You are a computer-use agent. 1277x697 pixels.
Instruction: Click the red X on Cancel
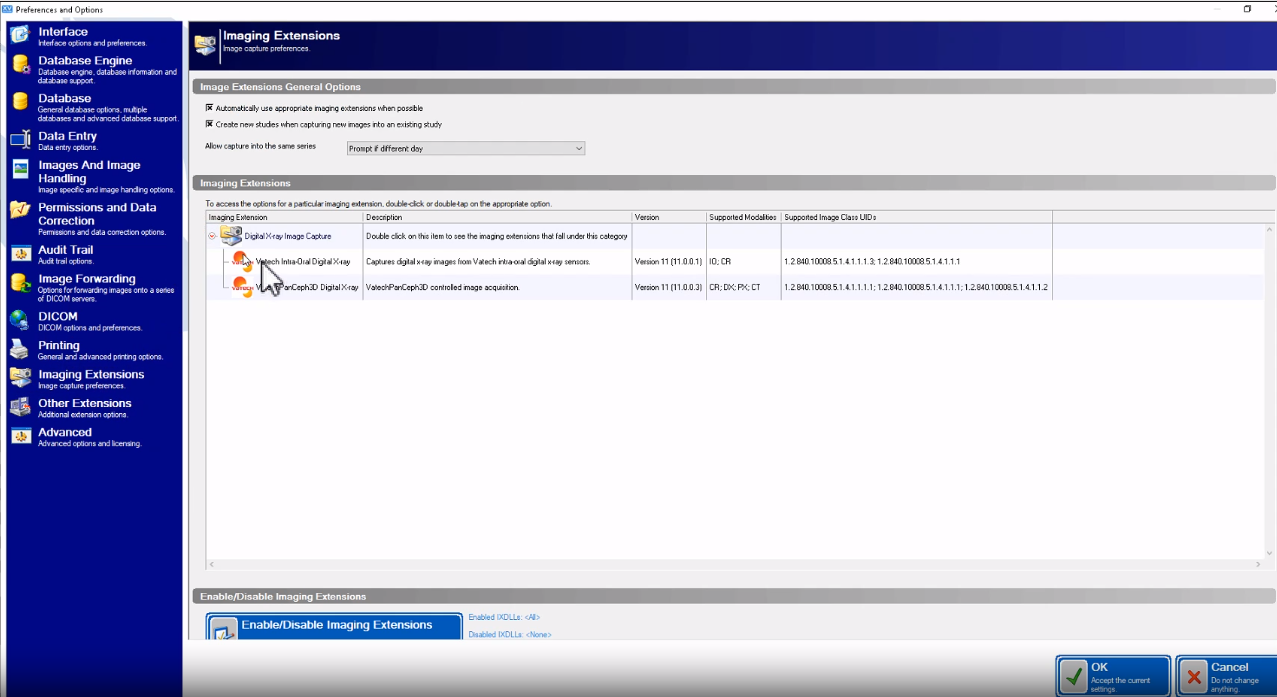tap(1193, 676)
